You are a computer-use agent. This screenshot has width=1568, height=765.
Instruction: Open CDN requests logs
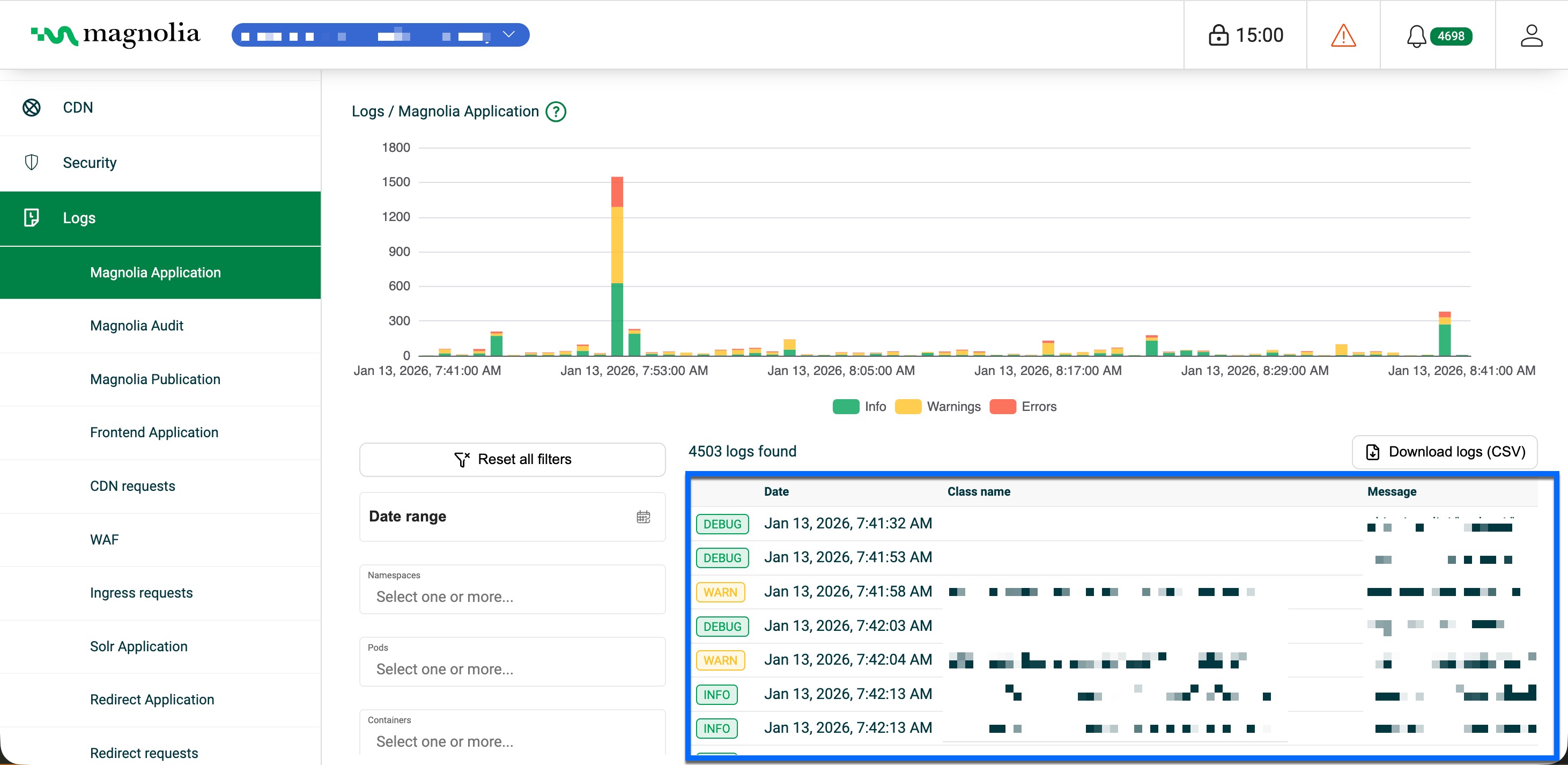click(x=160, y=486)
